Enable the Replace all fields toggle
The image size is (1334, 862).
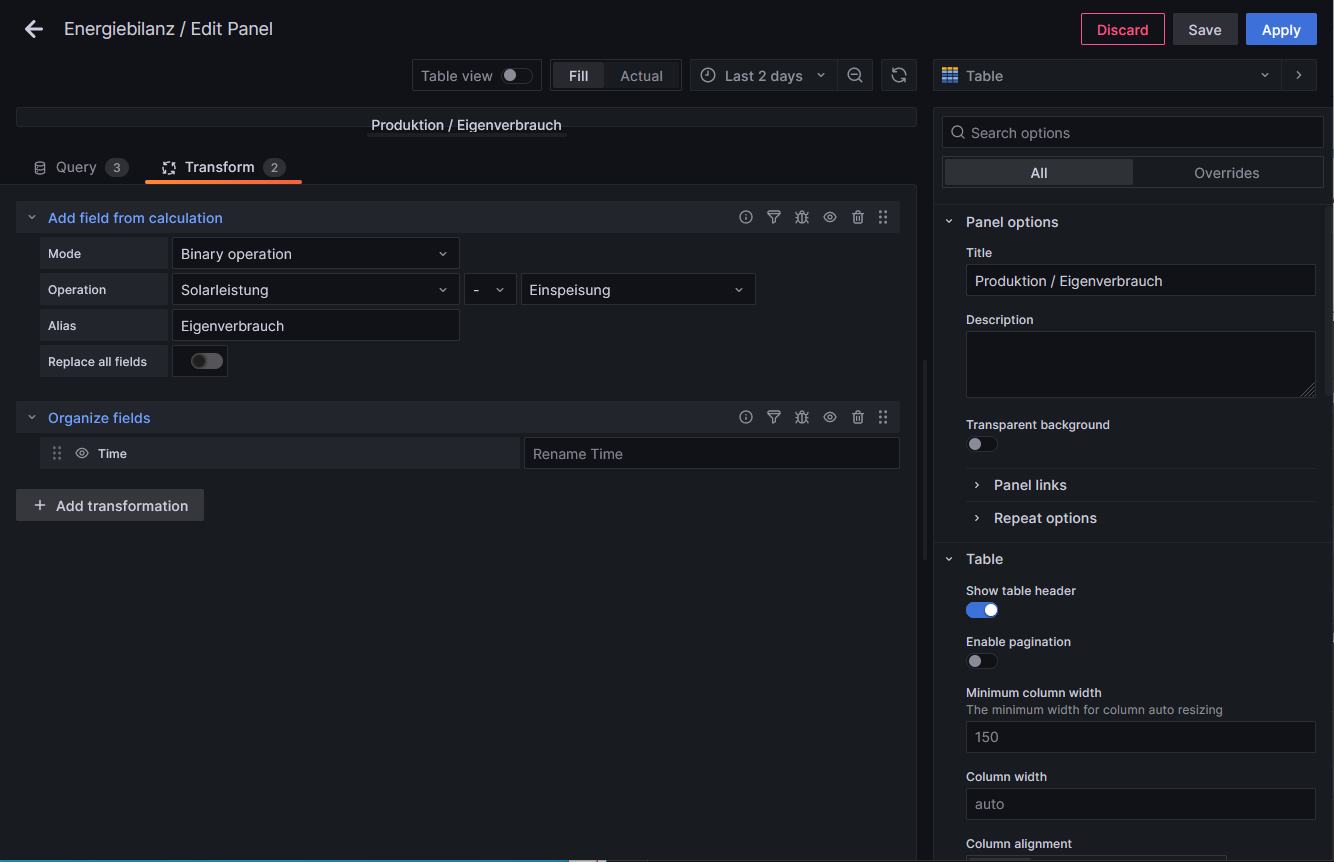pyautogui.click(x=207, y=361)
